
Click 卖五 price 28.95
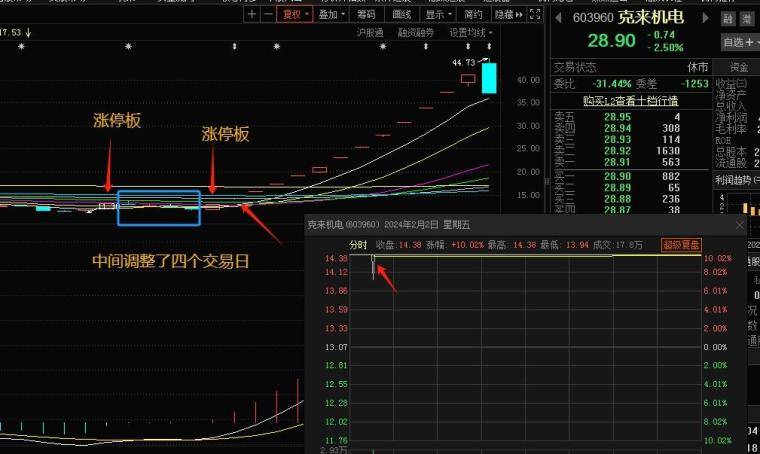tap(617, 117)
